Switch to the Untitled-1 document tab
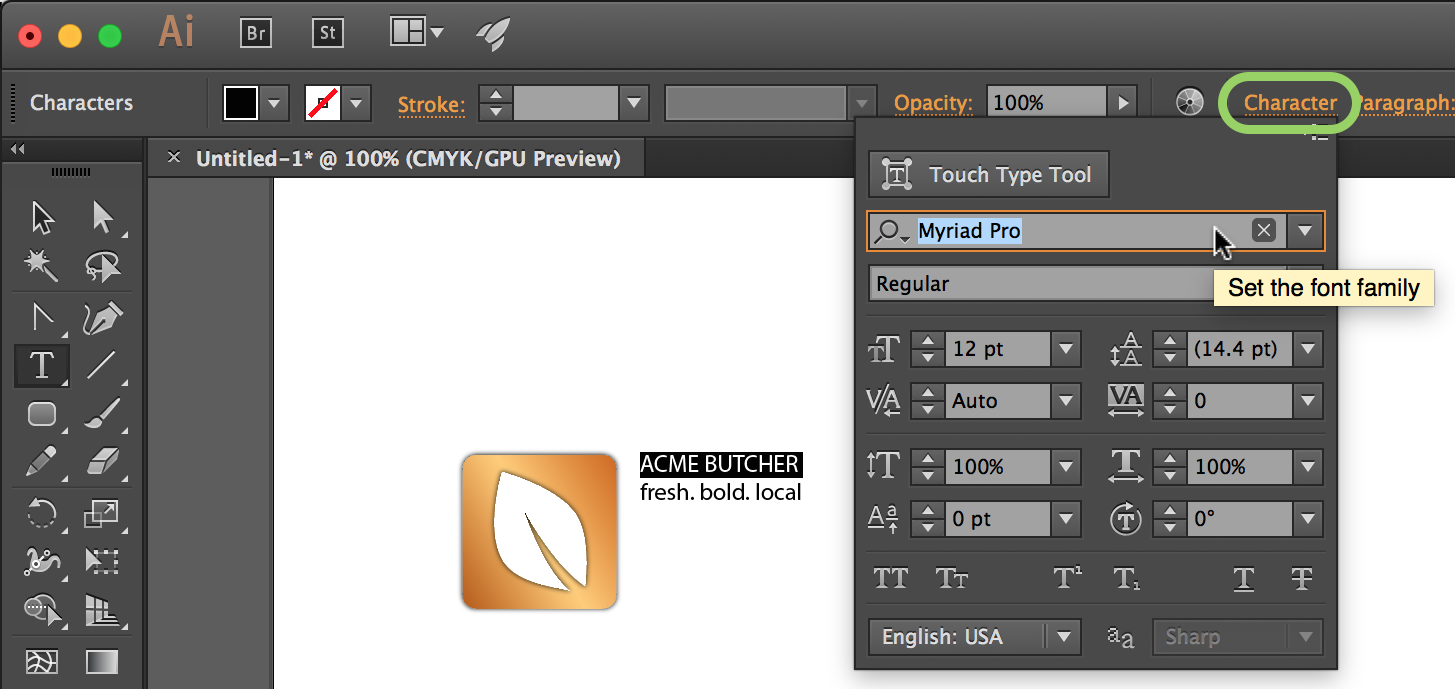Viewport: 1455px width, 689px height. click(x=407, y=158)
